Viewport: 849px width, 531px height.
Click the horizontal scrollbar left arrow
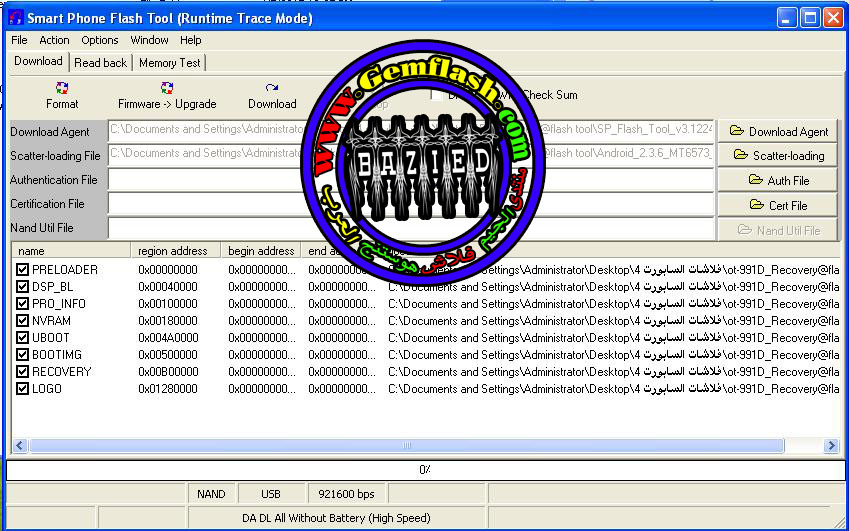point(20,445)
